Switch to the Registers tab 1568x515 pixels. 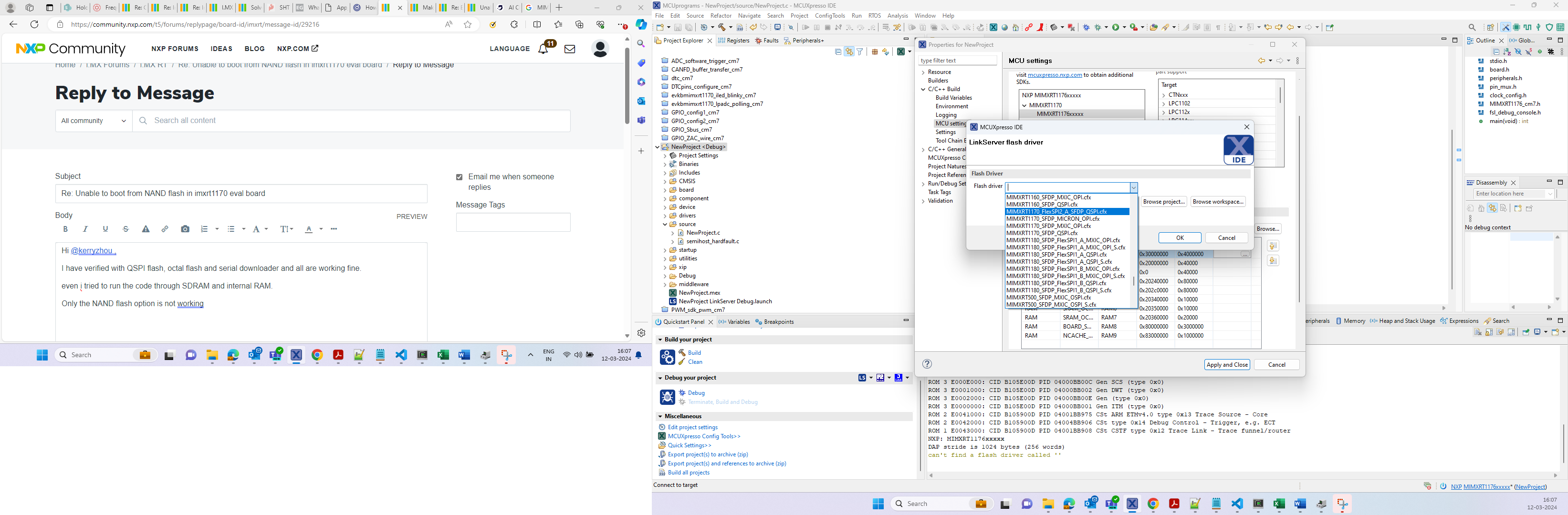pos(733,41)
